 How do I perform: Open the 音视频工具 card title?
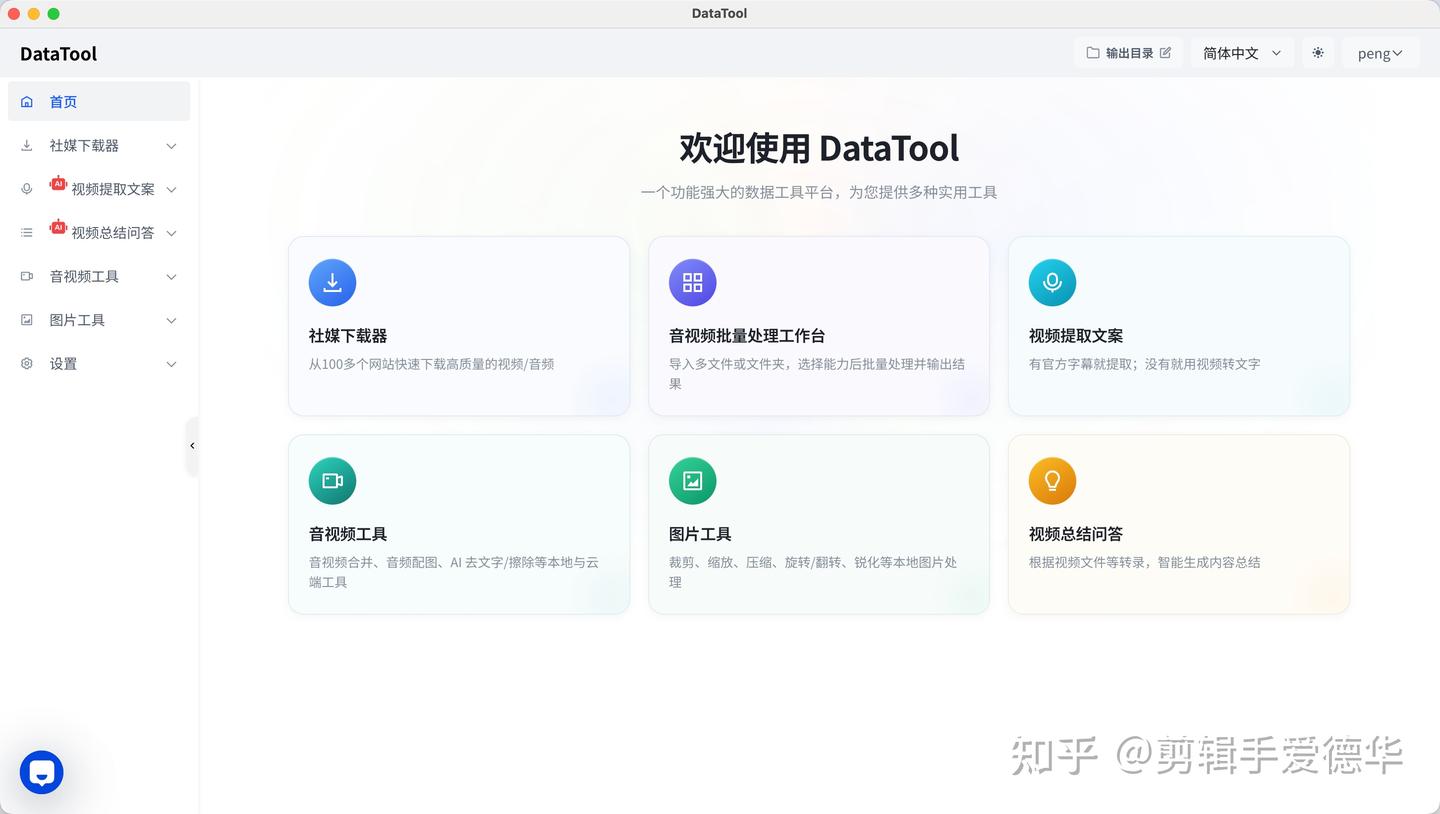coord(348,534)
